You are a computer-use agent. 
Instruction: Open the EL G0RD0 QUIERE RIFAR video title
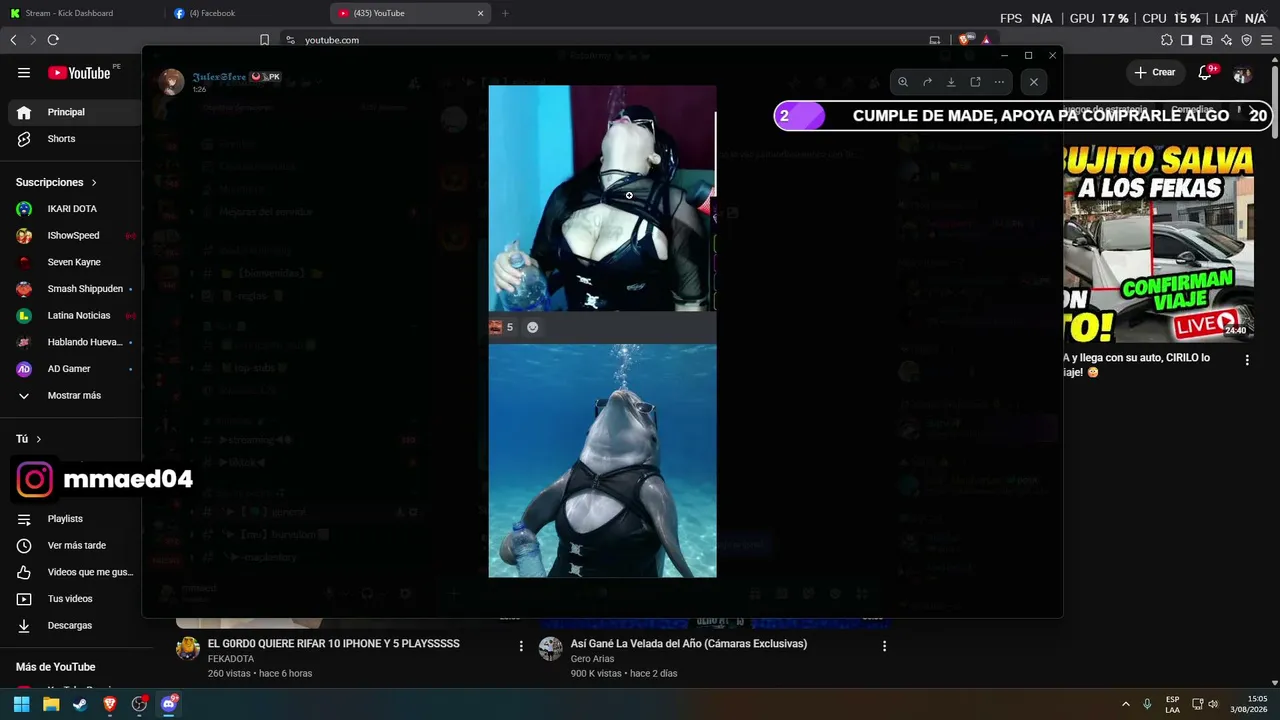point(334,644)
